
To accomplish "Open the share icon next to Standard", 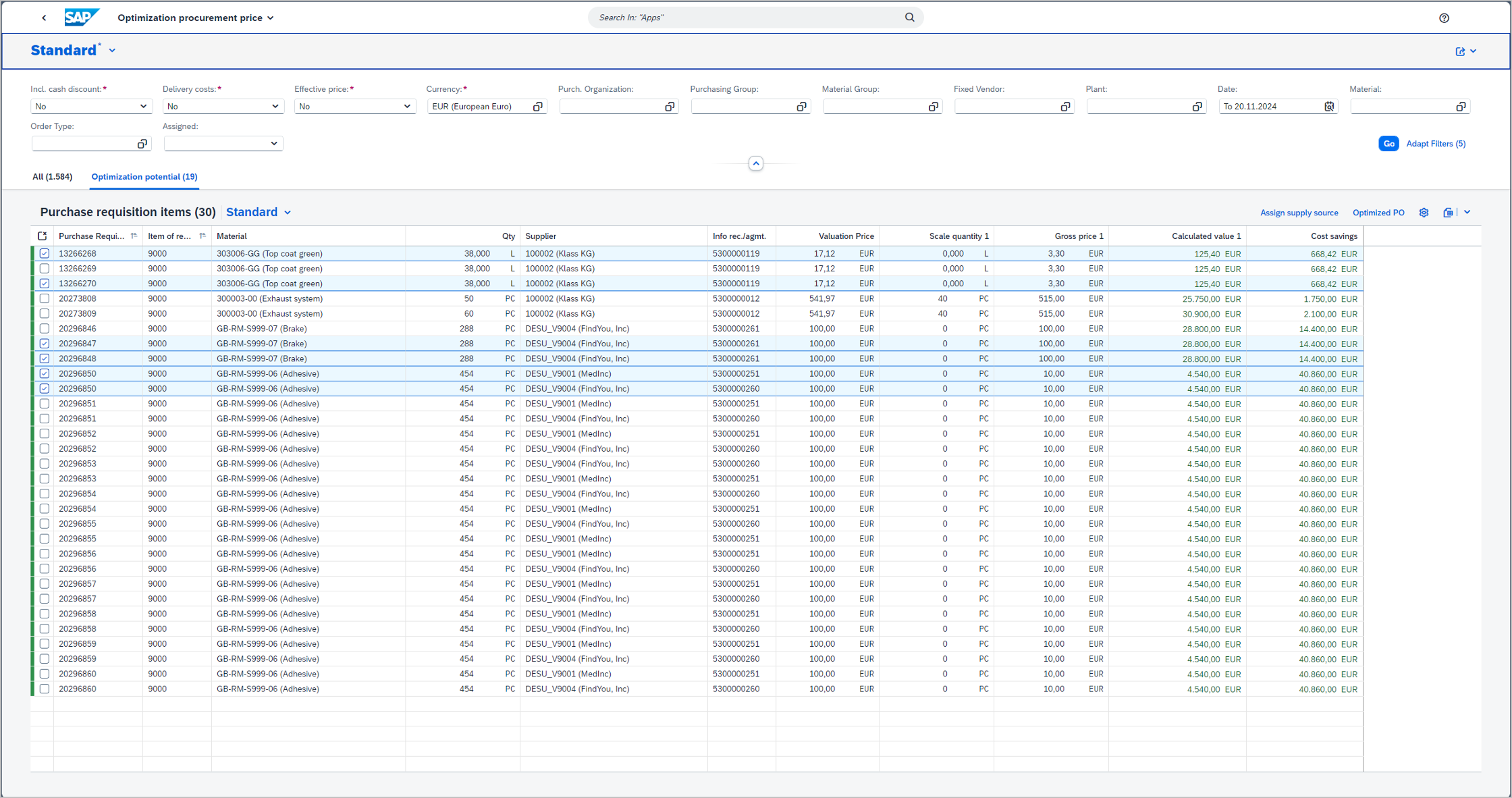I will pos(1460,51).
